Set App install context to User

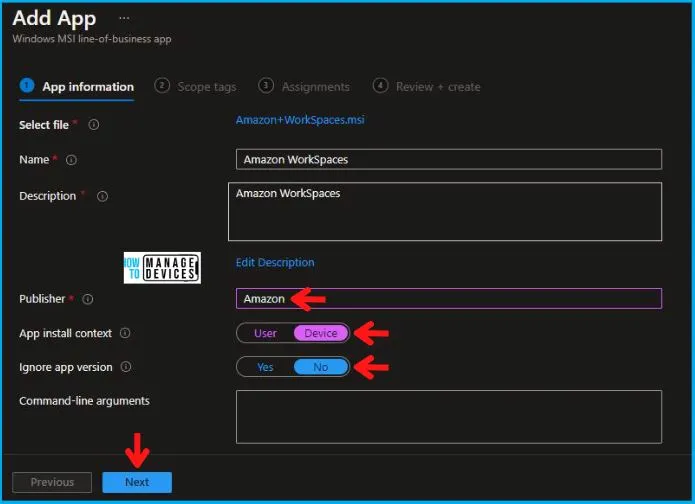(x=265, y=333)
